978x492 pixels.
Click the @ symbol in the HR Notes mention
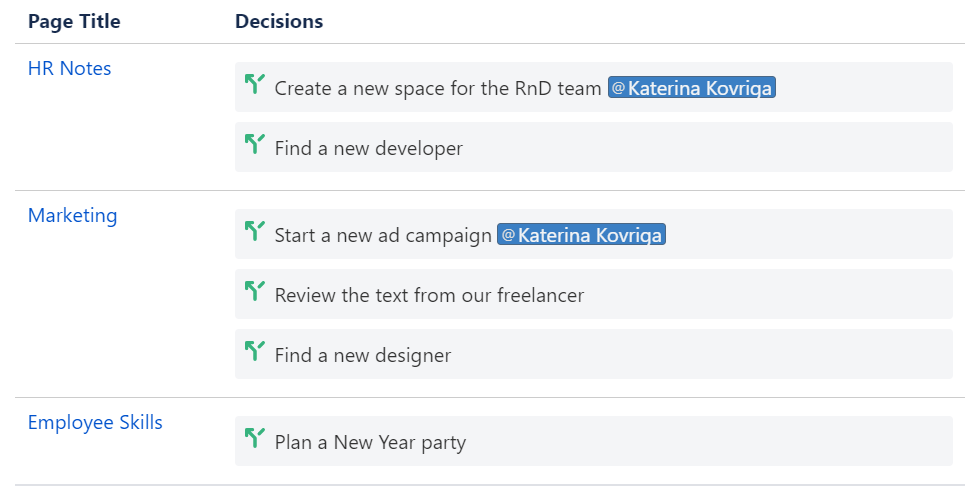point(618,88)
